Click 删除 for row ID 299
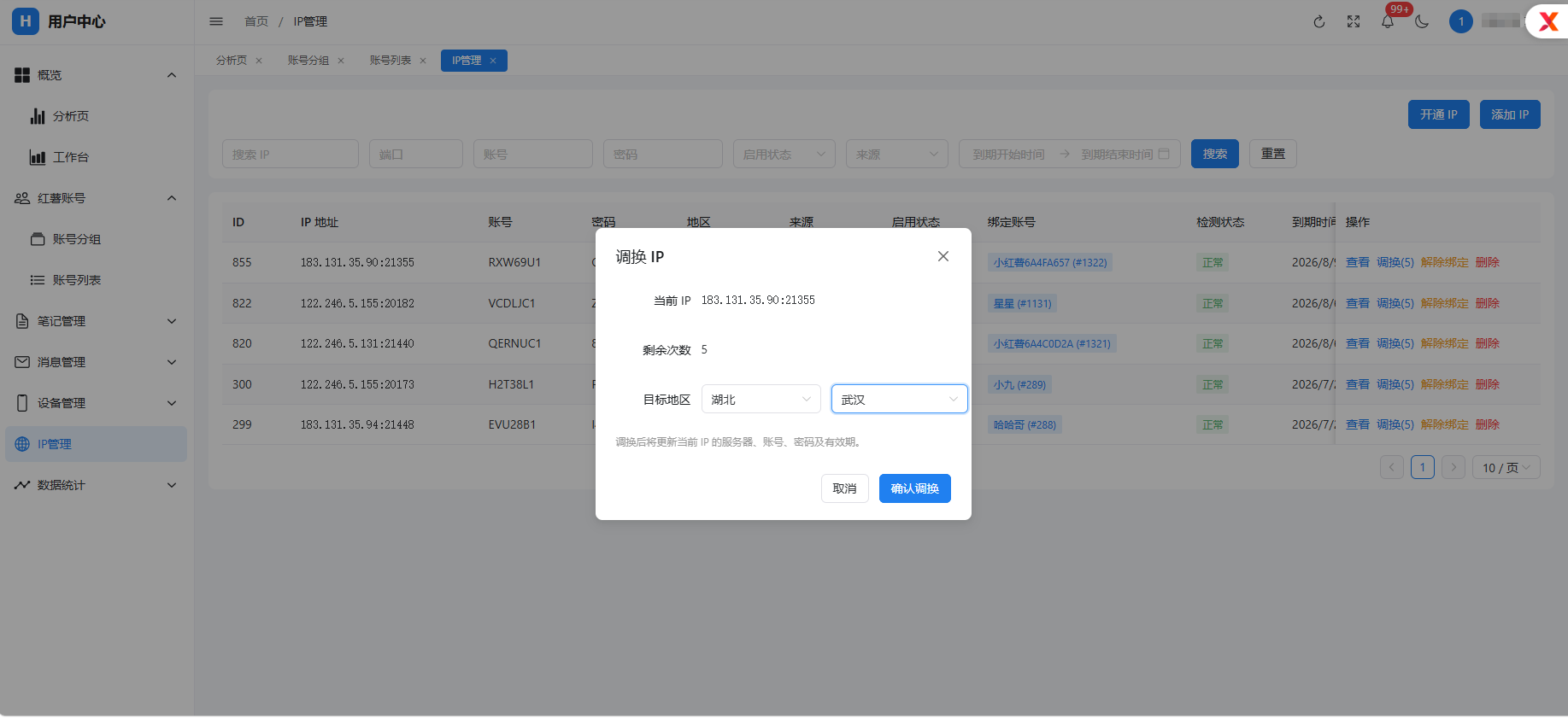The width and height of the screenshot is (1568, 719). pos(1488,424)
